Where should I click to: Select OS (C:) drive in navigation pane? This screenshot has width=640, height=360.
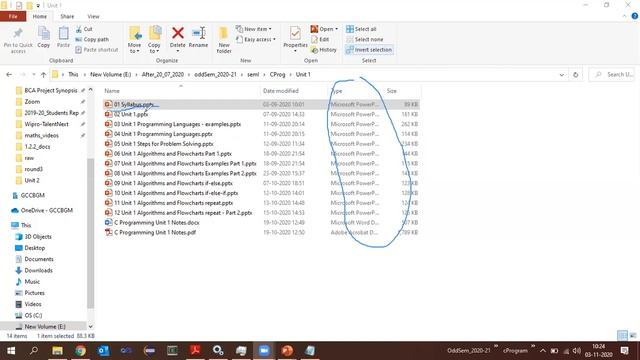(x=33, y=315)
